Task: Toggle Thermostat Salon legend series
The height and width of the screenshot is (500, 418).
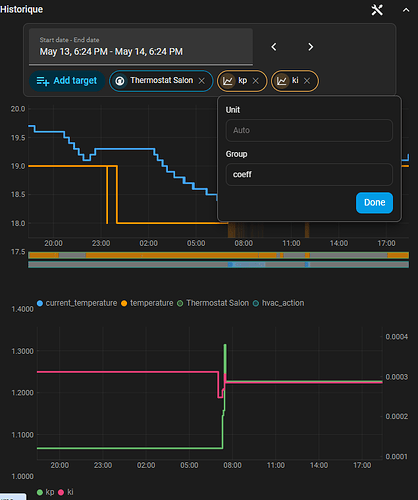Action: pos(213,303)
